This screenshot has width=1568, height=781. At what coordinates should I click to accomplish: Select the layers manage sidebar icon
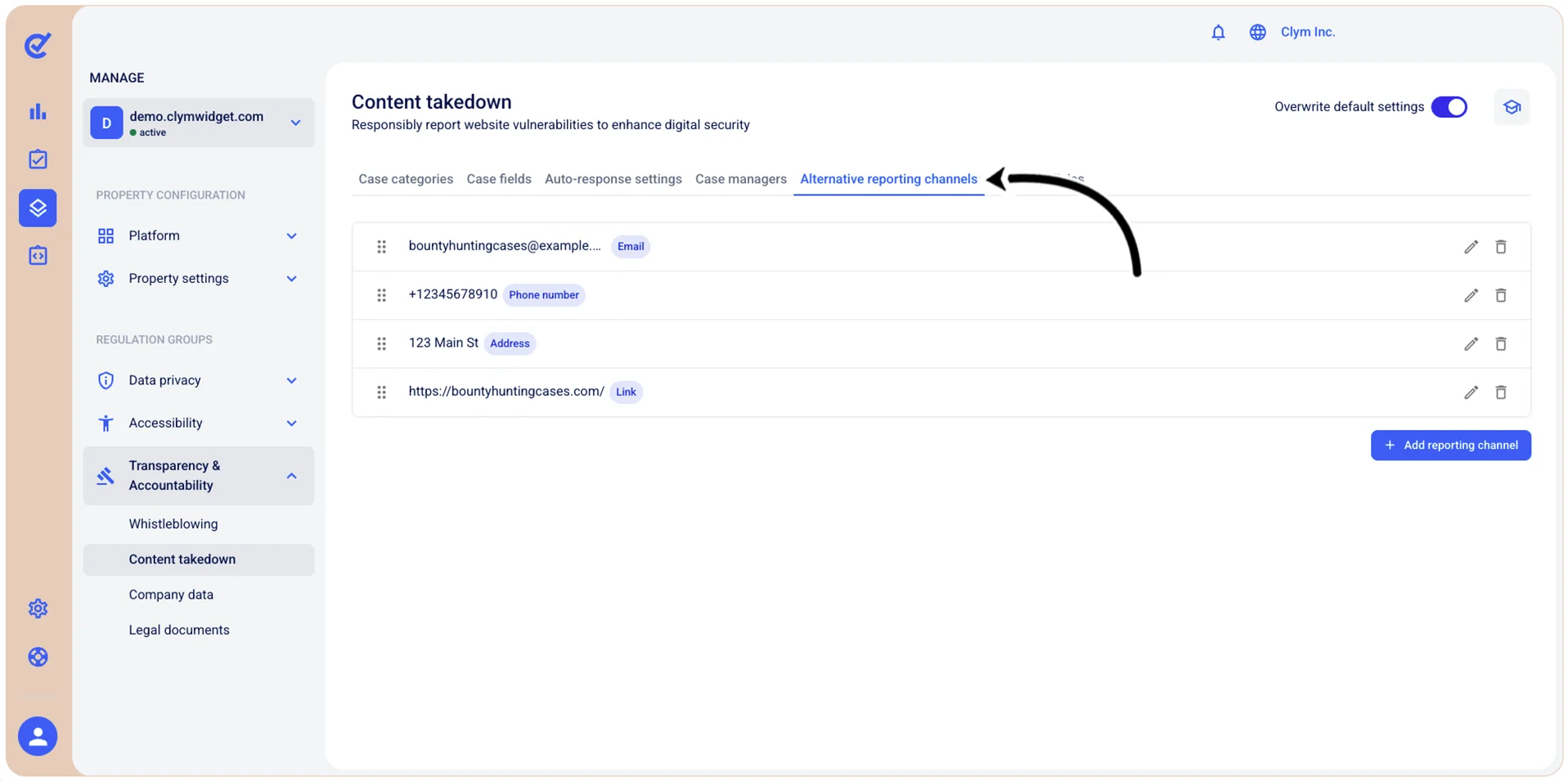[x=38, y=208]
